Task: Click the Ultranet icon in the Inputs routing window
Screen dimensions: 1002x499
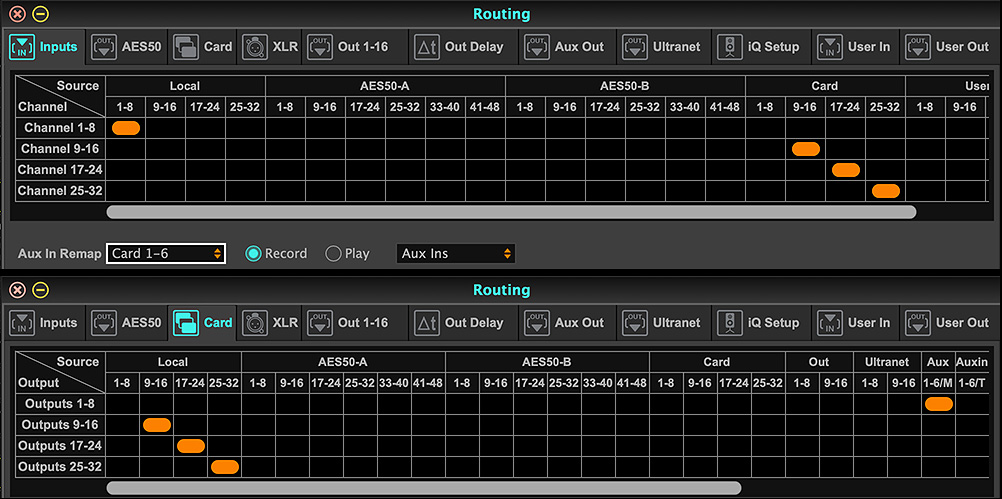Action: click(635, 46)
